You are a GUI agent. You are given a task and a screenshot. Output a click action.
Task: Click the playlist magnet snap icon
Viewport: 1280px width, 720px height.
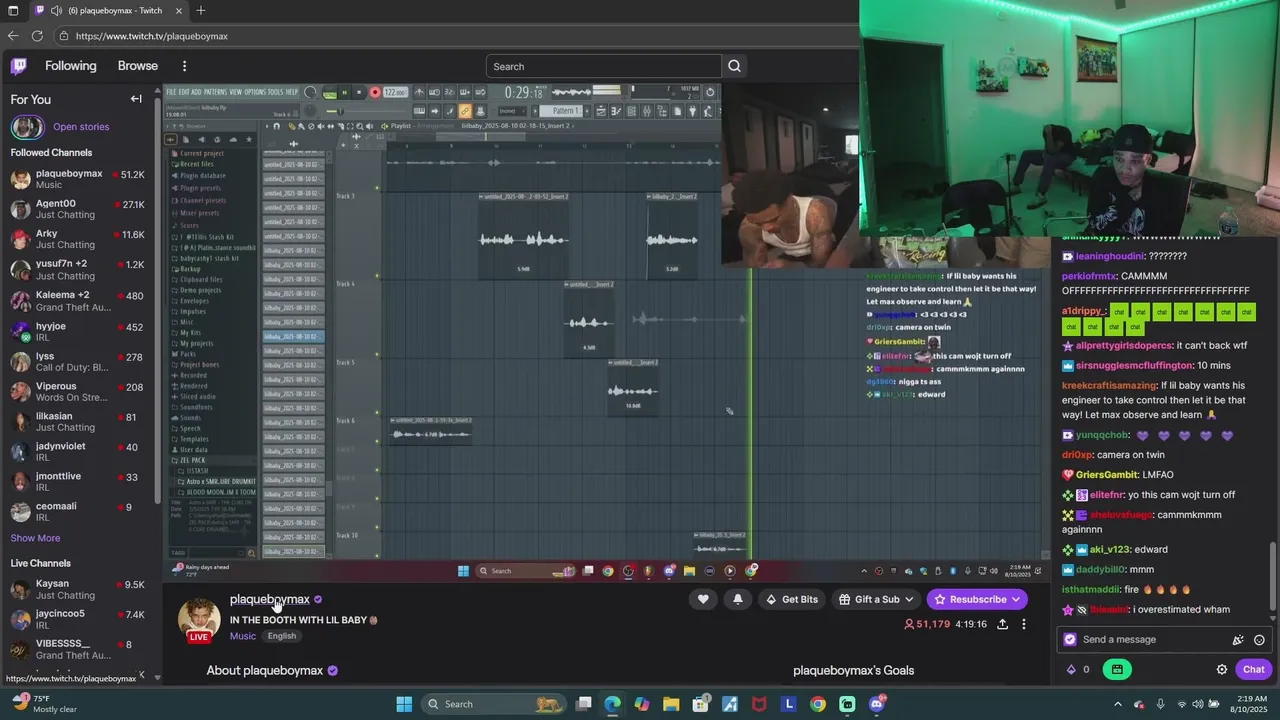tap(277, 126)
